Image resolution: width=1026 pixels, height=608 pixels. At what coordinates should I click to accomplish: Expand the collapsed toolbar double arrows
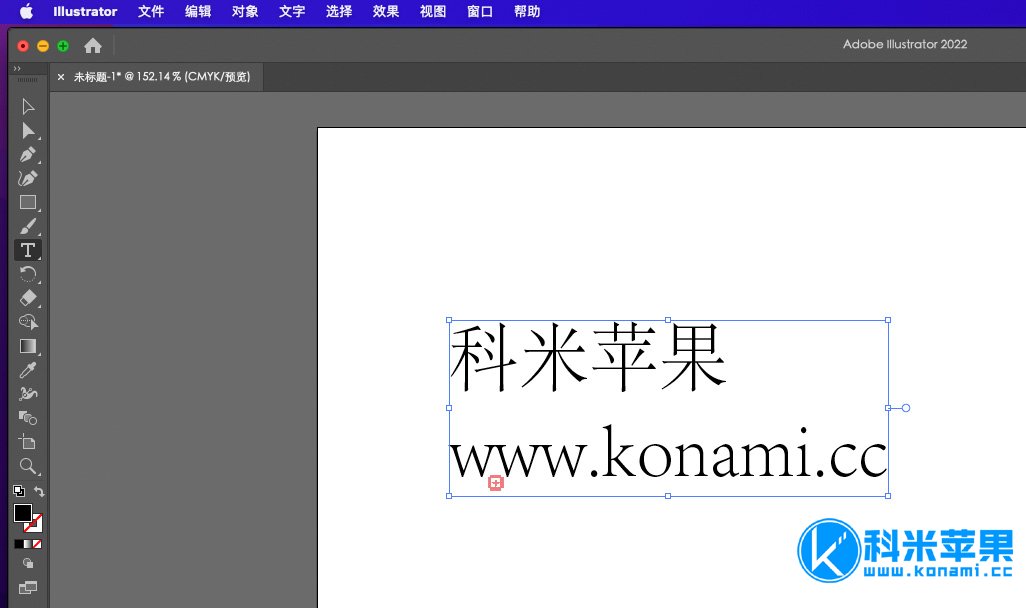tap(17, 69)
